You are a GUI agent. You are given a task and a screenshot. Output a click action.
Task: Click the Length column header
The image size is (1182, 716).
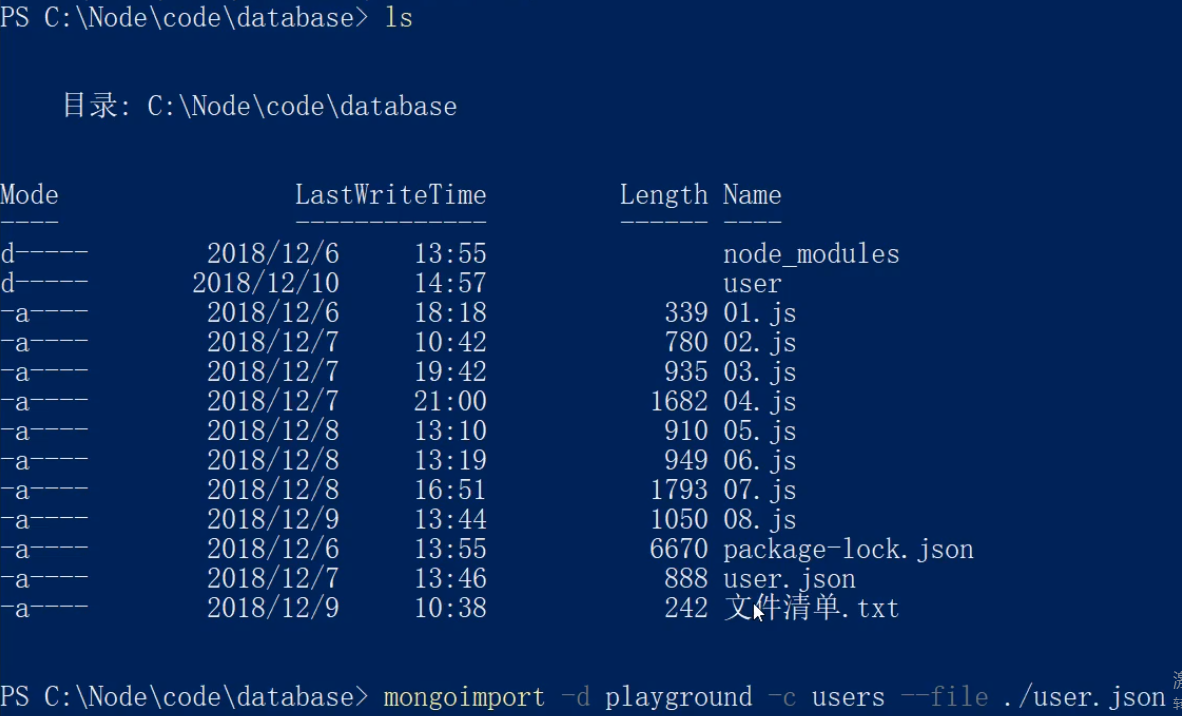pyautogui.click(x=663, y=195)
